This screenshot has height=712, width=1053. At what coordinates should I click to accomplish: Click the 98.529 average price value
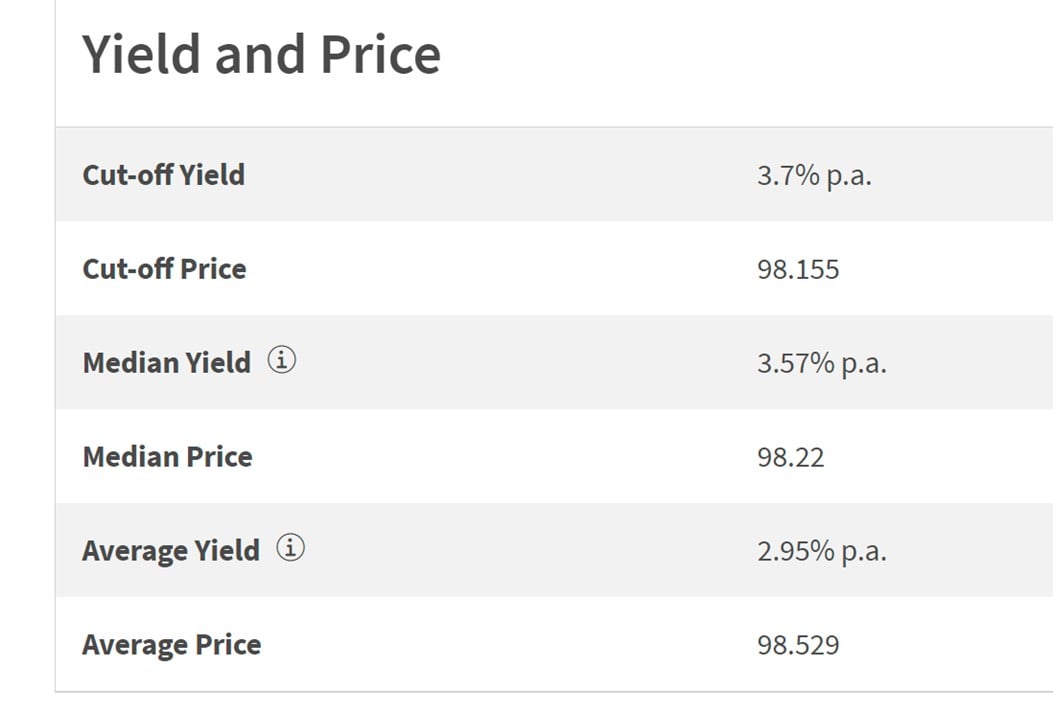click(798, 646)
